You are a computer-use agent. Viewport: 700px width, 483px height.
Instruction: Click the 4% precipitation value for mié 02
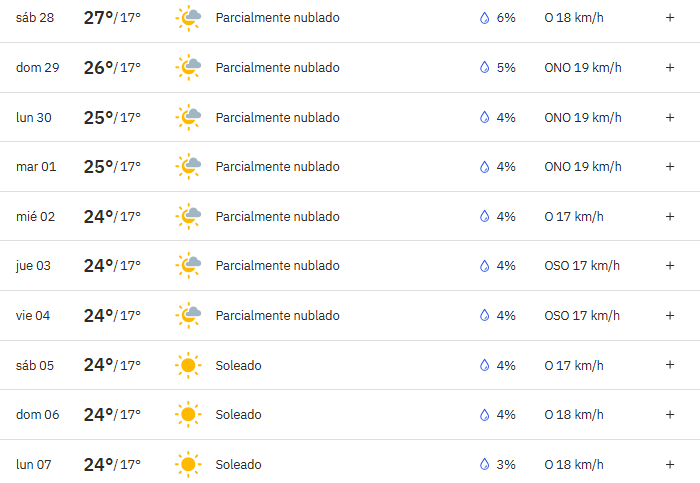click(506, 216)
